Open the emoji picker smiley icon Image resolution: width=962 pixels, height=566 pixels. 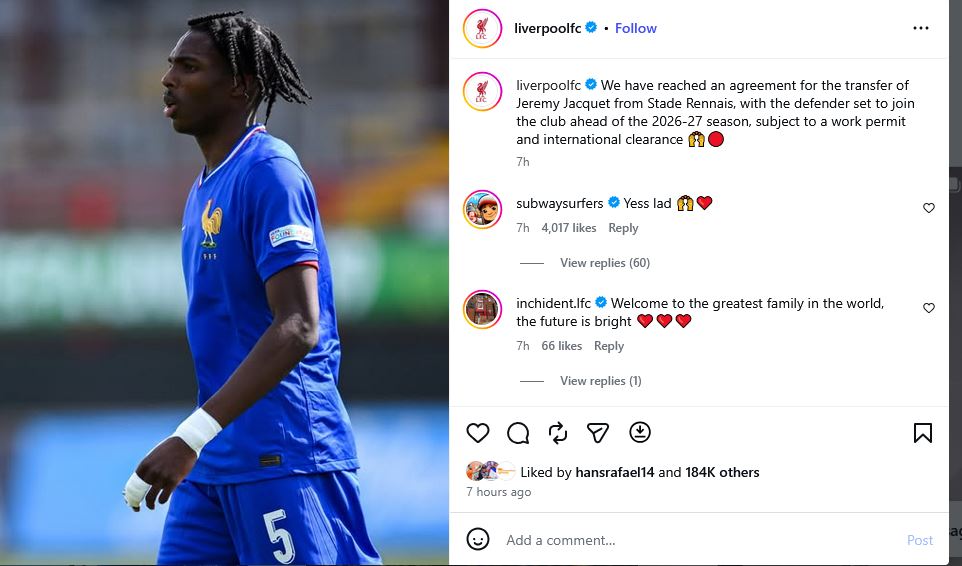click(x=478, y=540)
